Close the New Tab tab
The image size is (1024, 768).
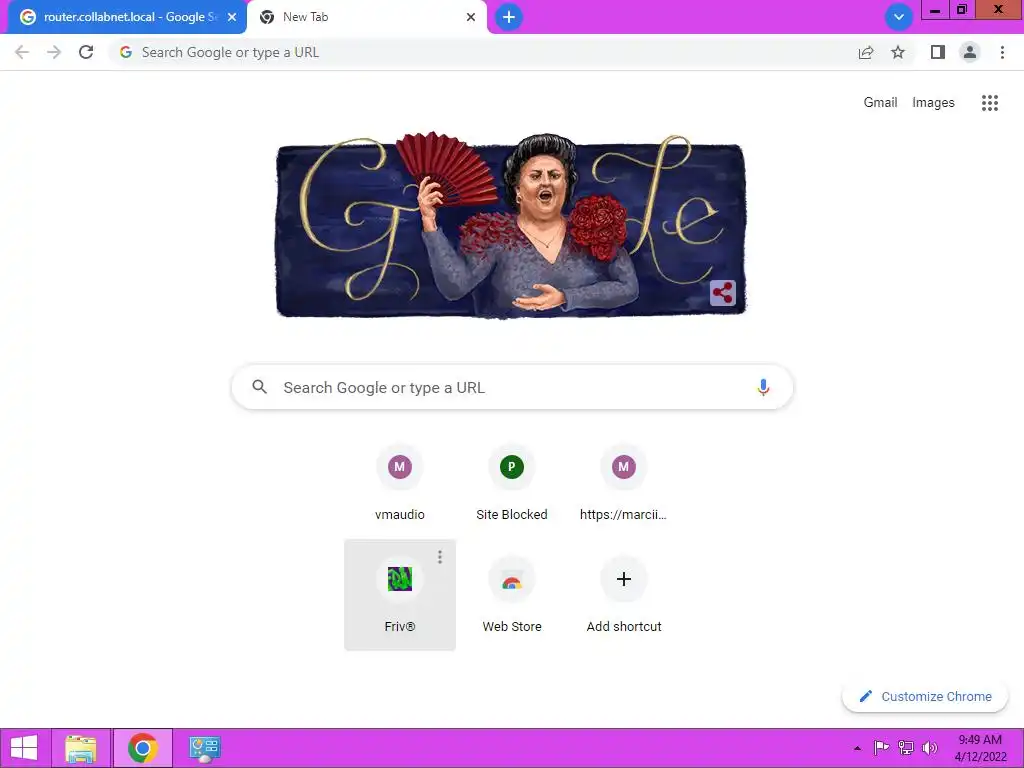[x=471, y=17]
